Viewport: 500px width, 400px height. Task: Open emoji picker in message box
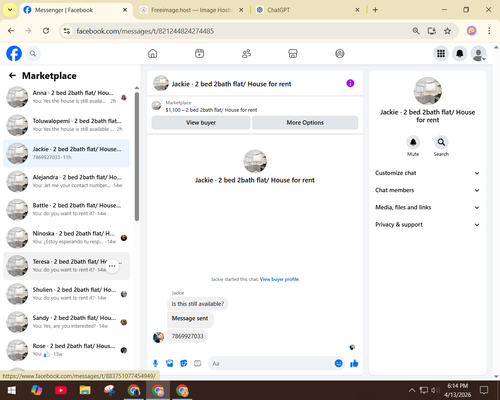pos(338,363)
